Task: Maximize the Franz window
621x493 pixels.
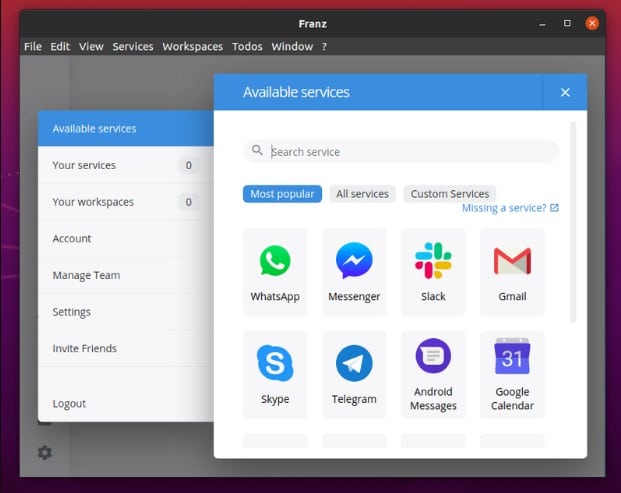Action: point(567,23)
